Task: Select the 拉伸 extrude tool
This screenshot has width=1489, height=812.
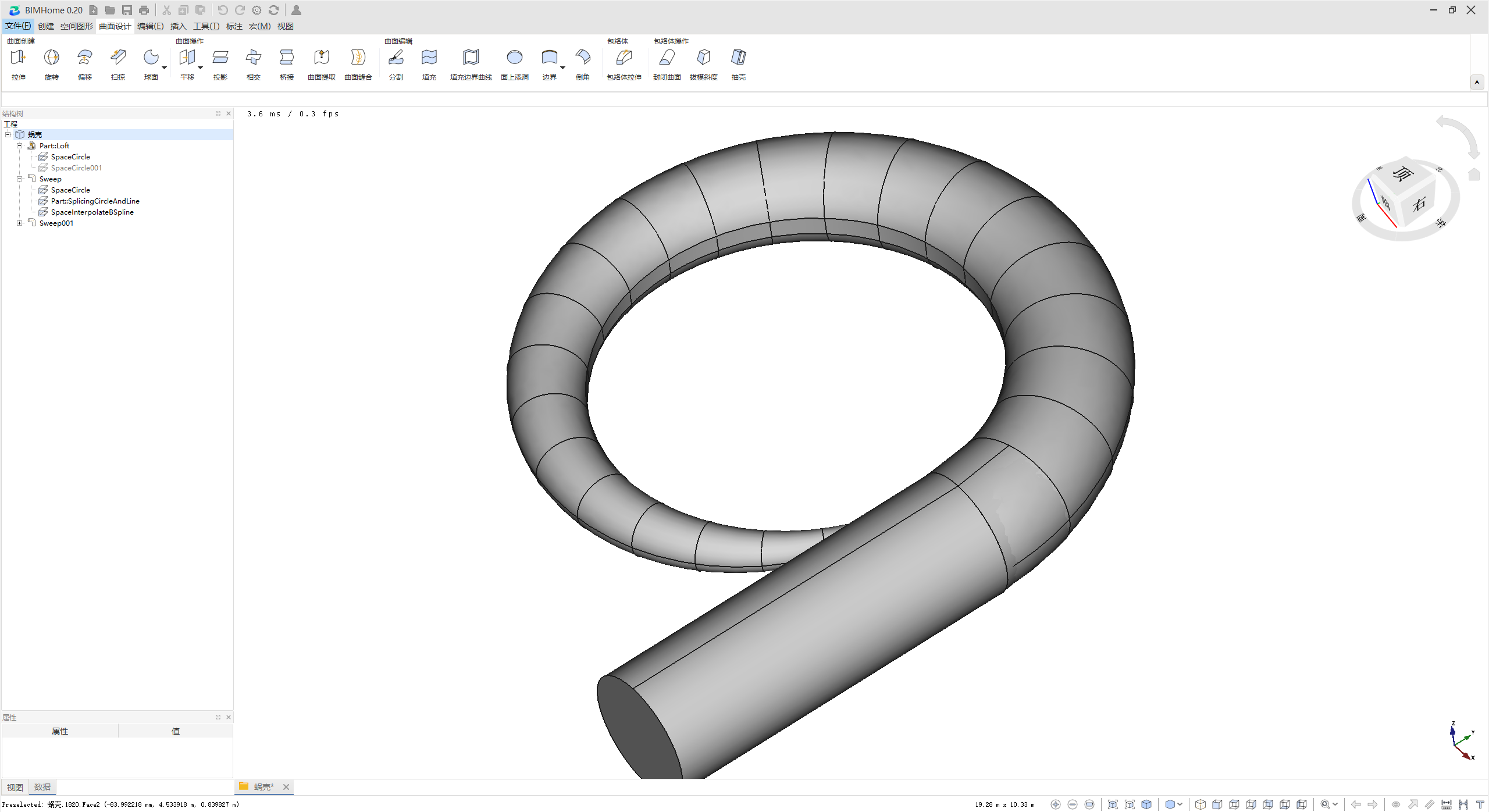Action: 19,64
